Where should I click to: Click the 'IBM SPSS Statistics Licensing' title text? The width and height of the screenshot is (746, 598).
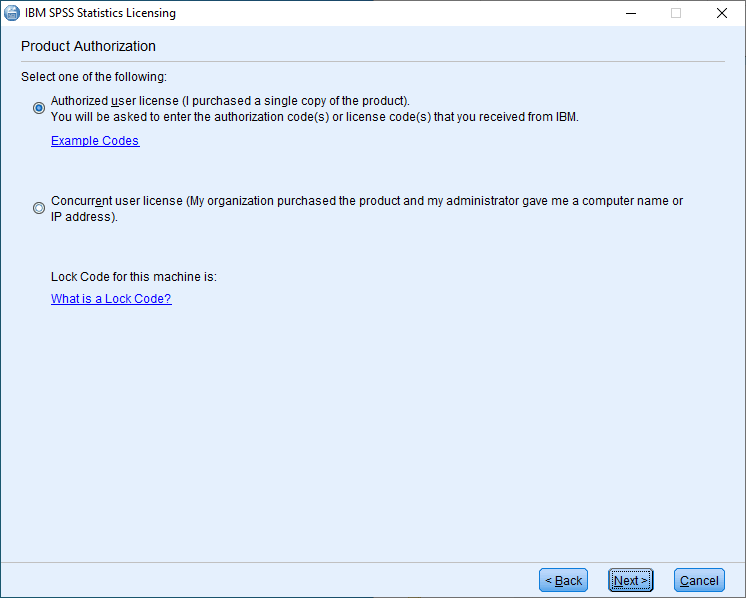click(x=107, y=13)
